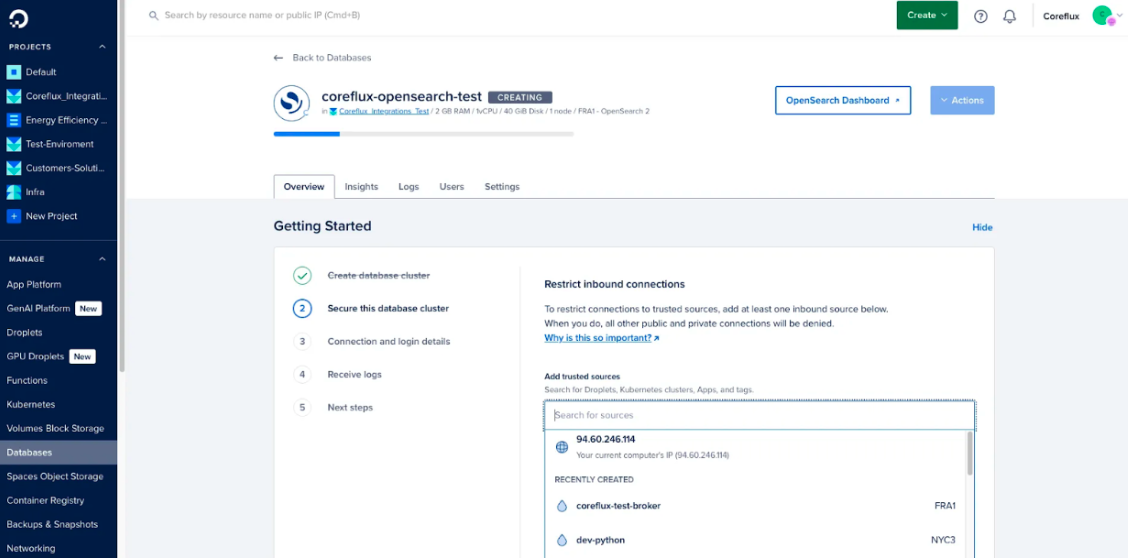This screenshot has width=1128, height=558.
Task: Collapse the PROJECTS section chevron
Action: (x=102, y=47)
